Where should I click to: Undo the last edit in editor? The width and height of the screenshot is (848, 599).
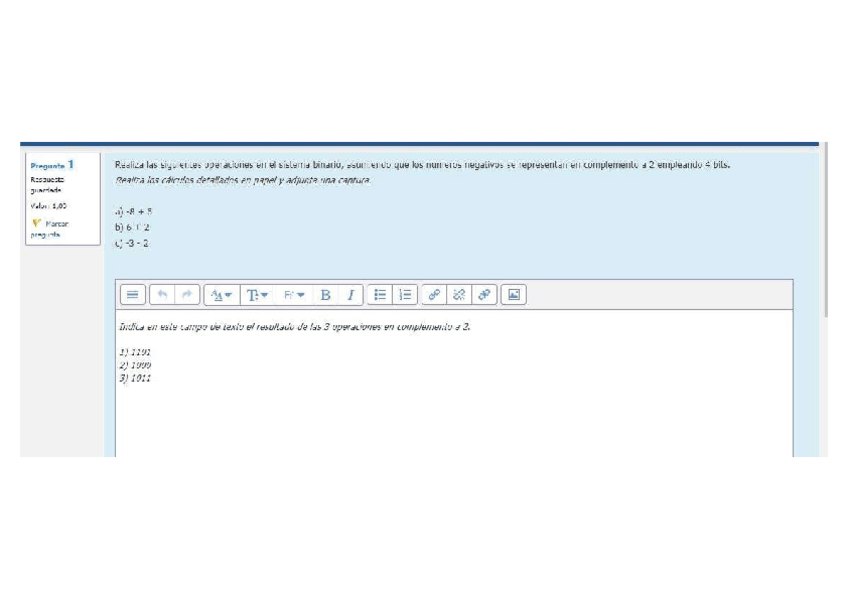click(x=162, y=295)
